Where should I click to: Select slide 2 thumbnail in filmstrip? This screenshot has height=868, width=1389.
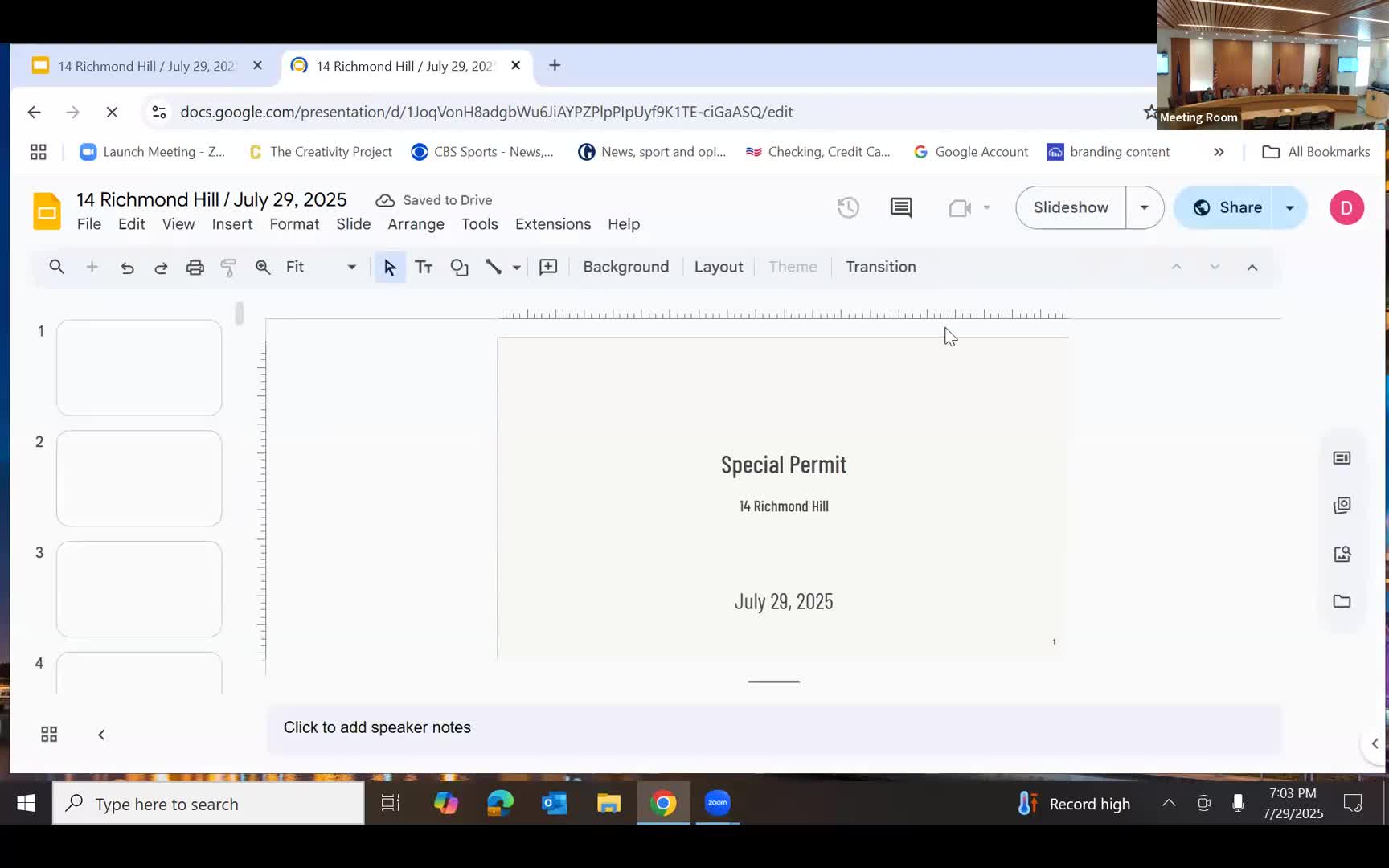139,479
